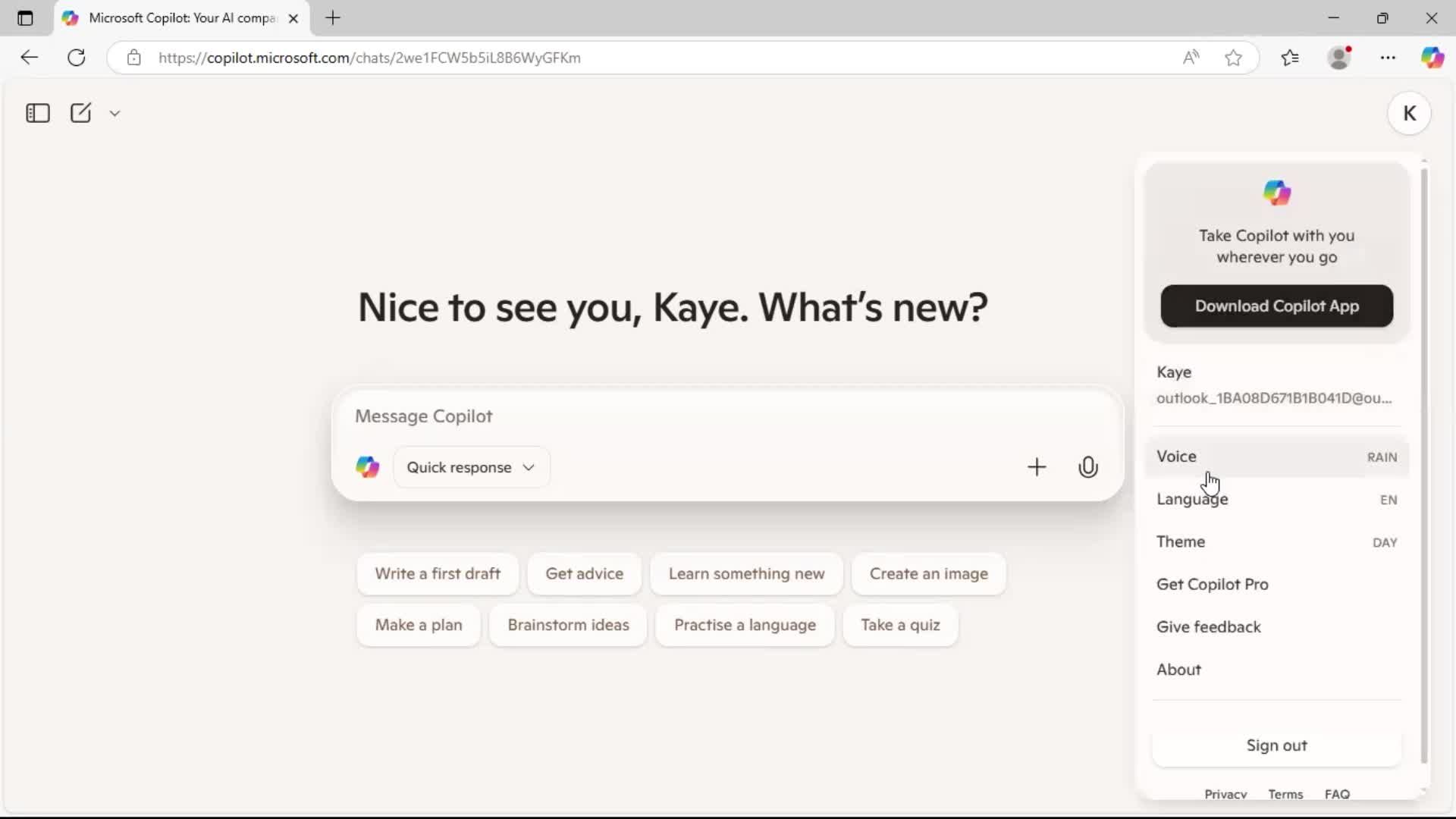Open the Language setting menu item

(x=1276, y=499)
